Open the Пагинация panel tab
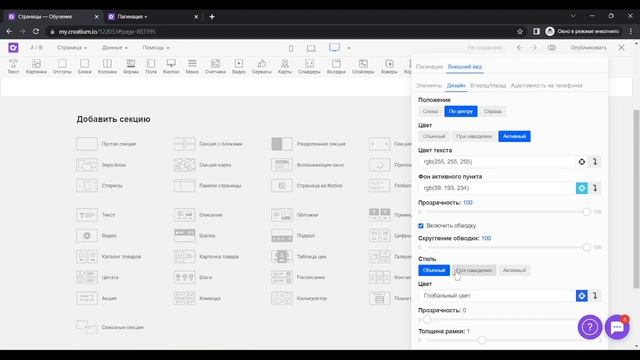The width and height of the screenshot is (640, 360). 429,67
